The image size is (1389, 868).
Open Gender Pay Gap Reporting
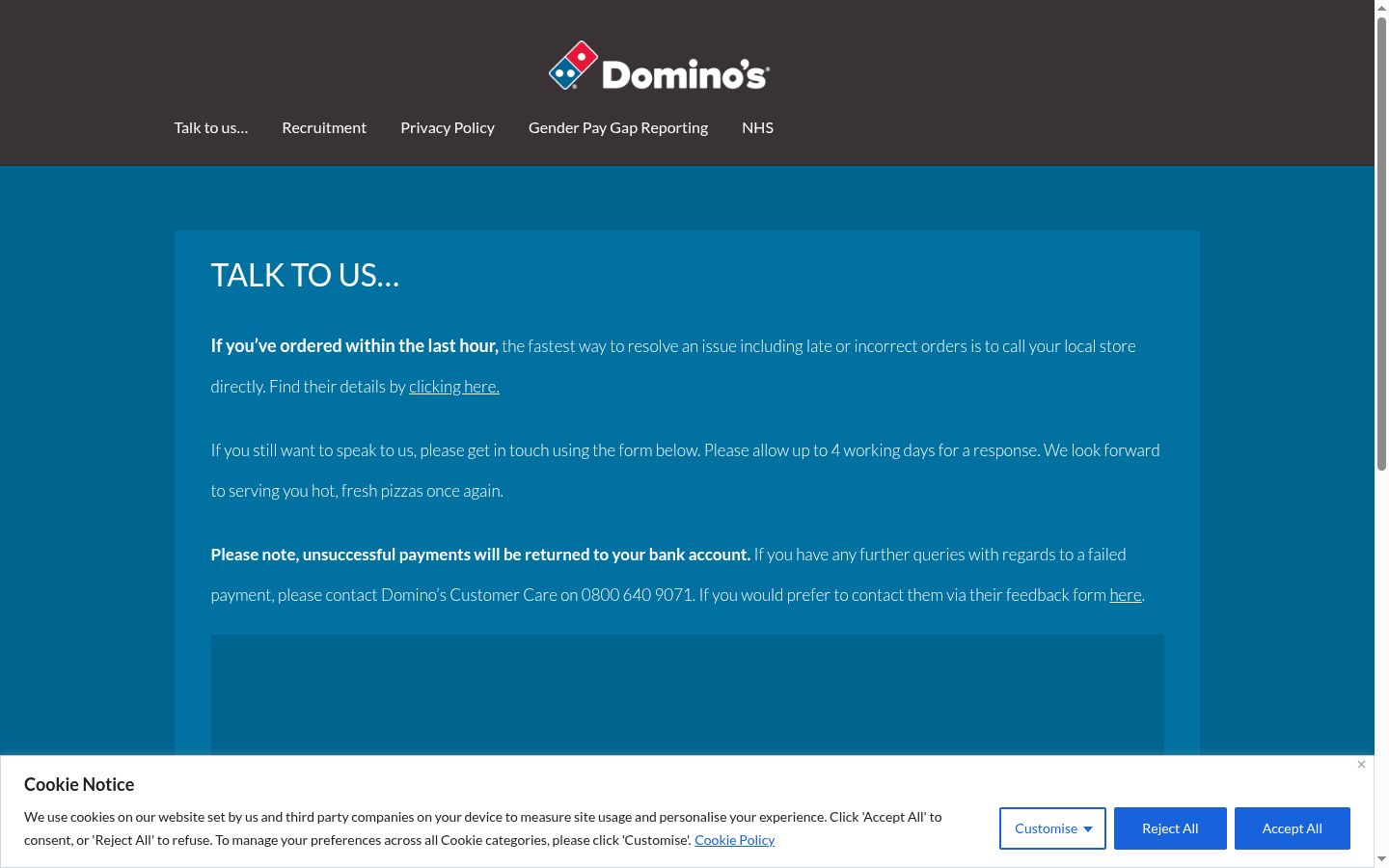[x=618, y=127]
